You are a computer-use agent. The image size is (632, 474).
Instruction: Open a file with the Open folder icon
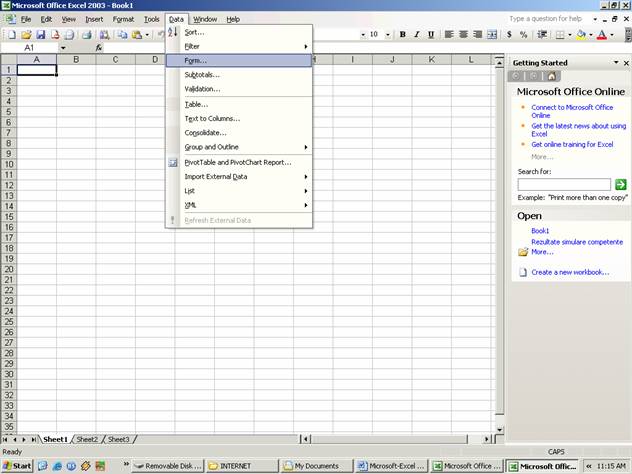tap(26, 35)
